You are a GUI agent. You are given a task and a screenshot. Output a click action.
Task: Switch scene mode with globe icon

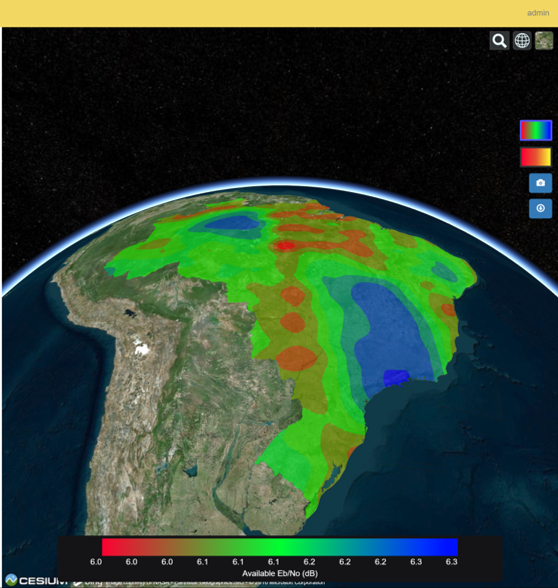(x=522, y=40)
